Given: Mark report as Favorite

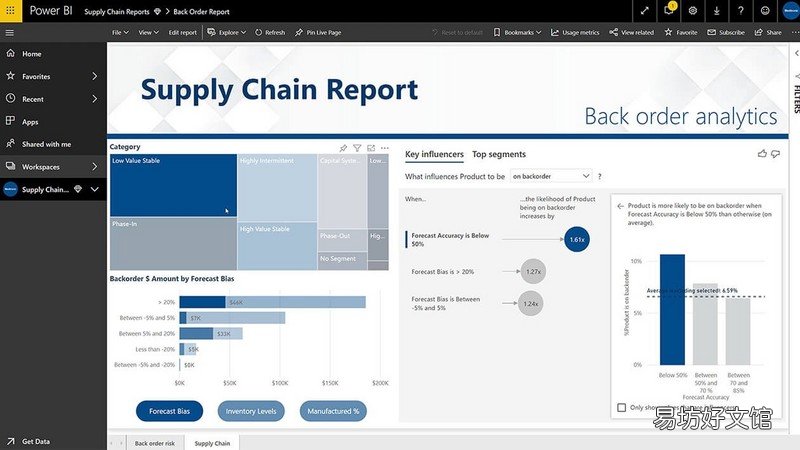Looking at the screenshot, I should tap(681, 32).
